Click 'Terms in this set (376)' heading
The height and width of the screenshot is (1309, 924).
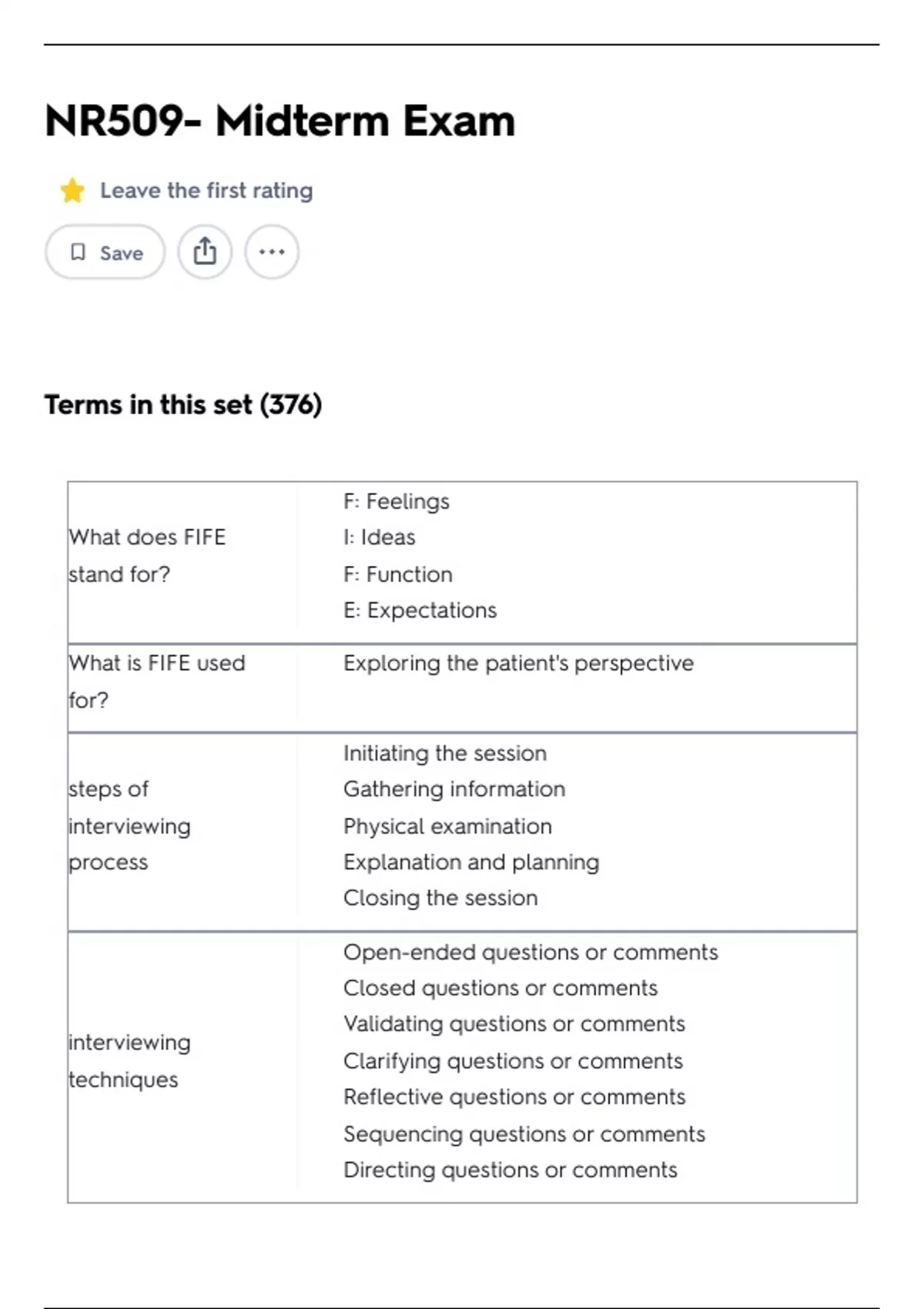tap(183, 404)
